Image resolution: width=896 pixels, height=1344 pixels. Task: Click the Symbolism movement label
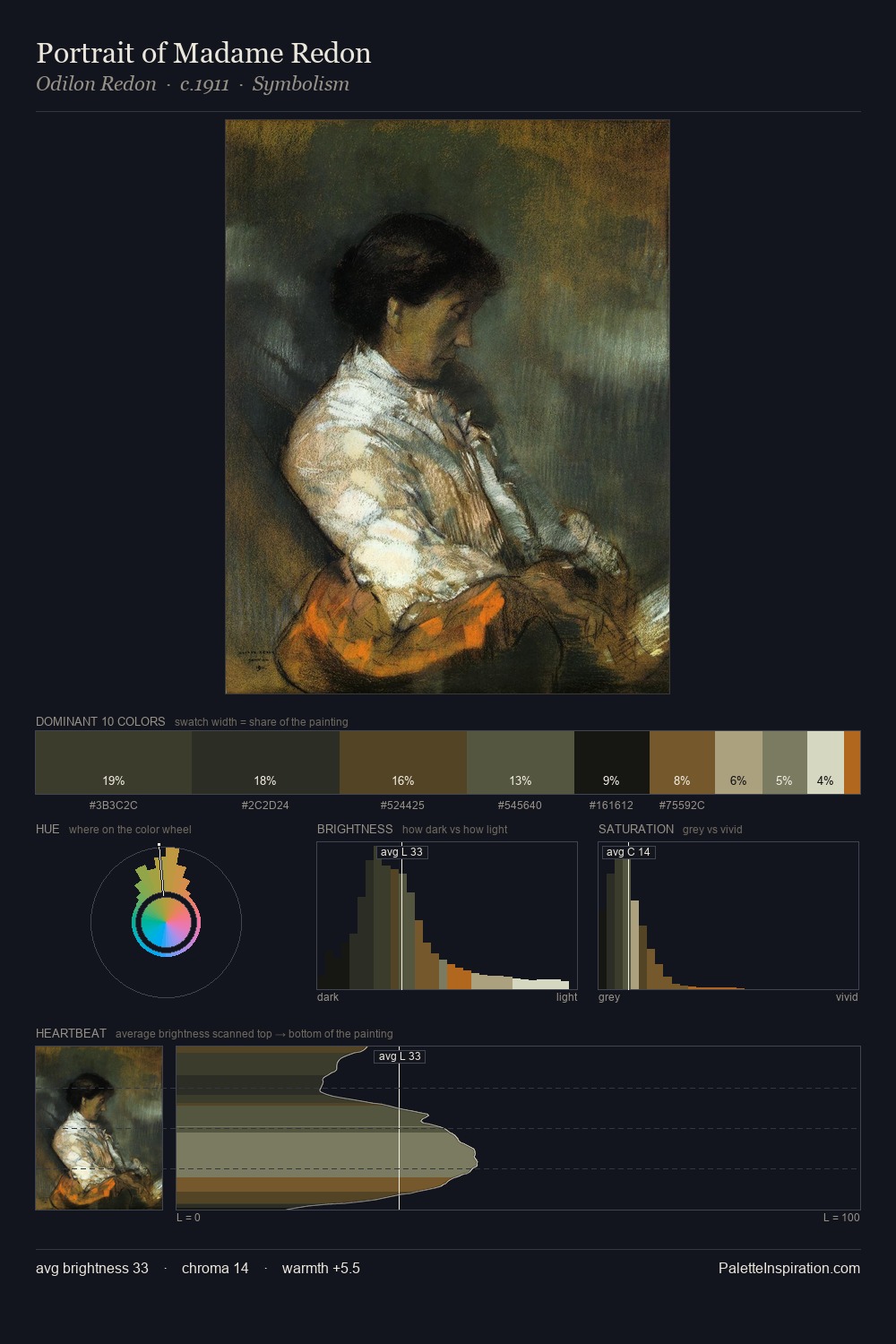pyautogui.click(x=300, y=84)
